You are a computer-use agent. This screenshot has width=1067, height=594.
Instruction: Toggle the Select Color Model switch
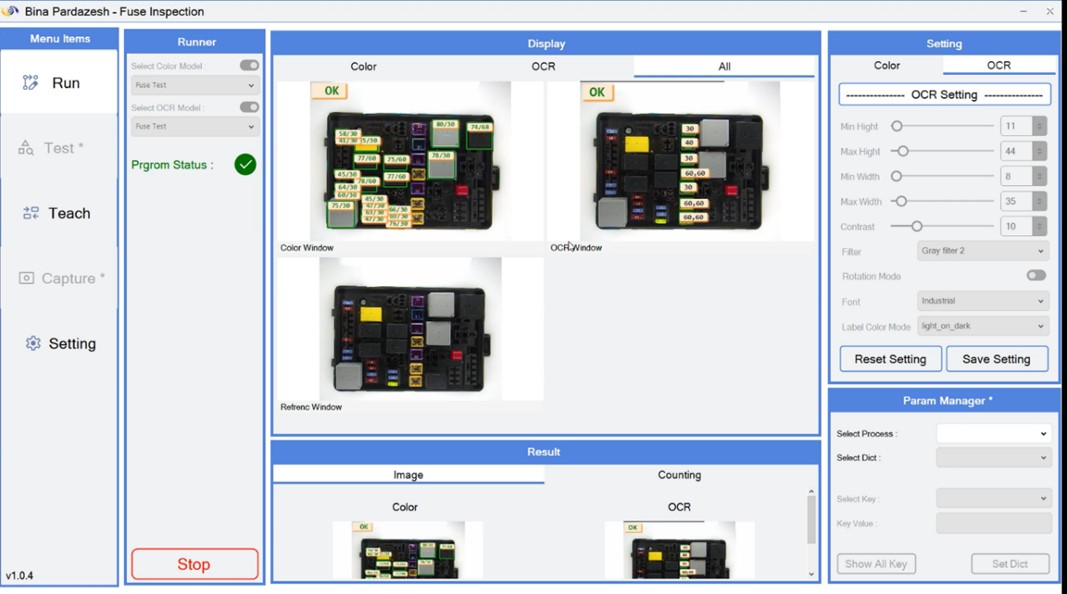(x=249, y=66)
